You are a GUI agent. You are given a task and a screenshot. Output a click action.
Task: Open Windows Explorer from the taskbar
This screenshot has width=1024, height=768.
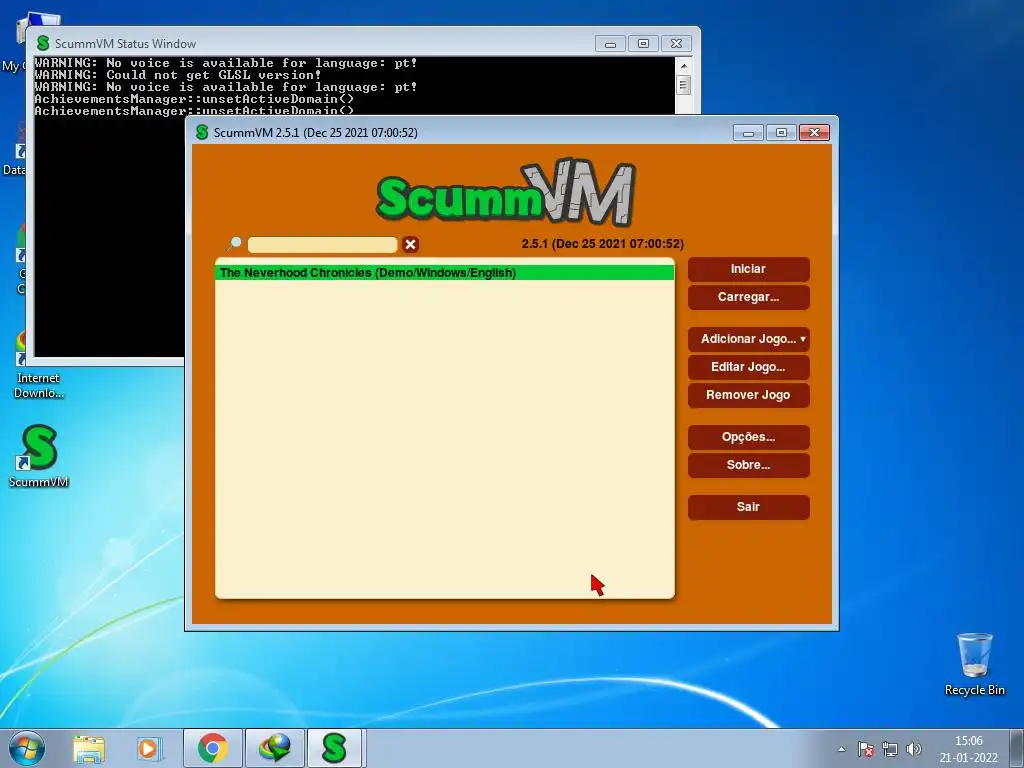pos(89,748)
